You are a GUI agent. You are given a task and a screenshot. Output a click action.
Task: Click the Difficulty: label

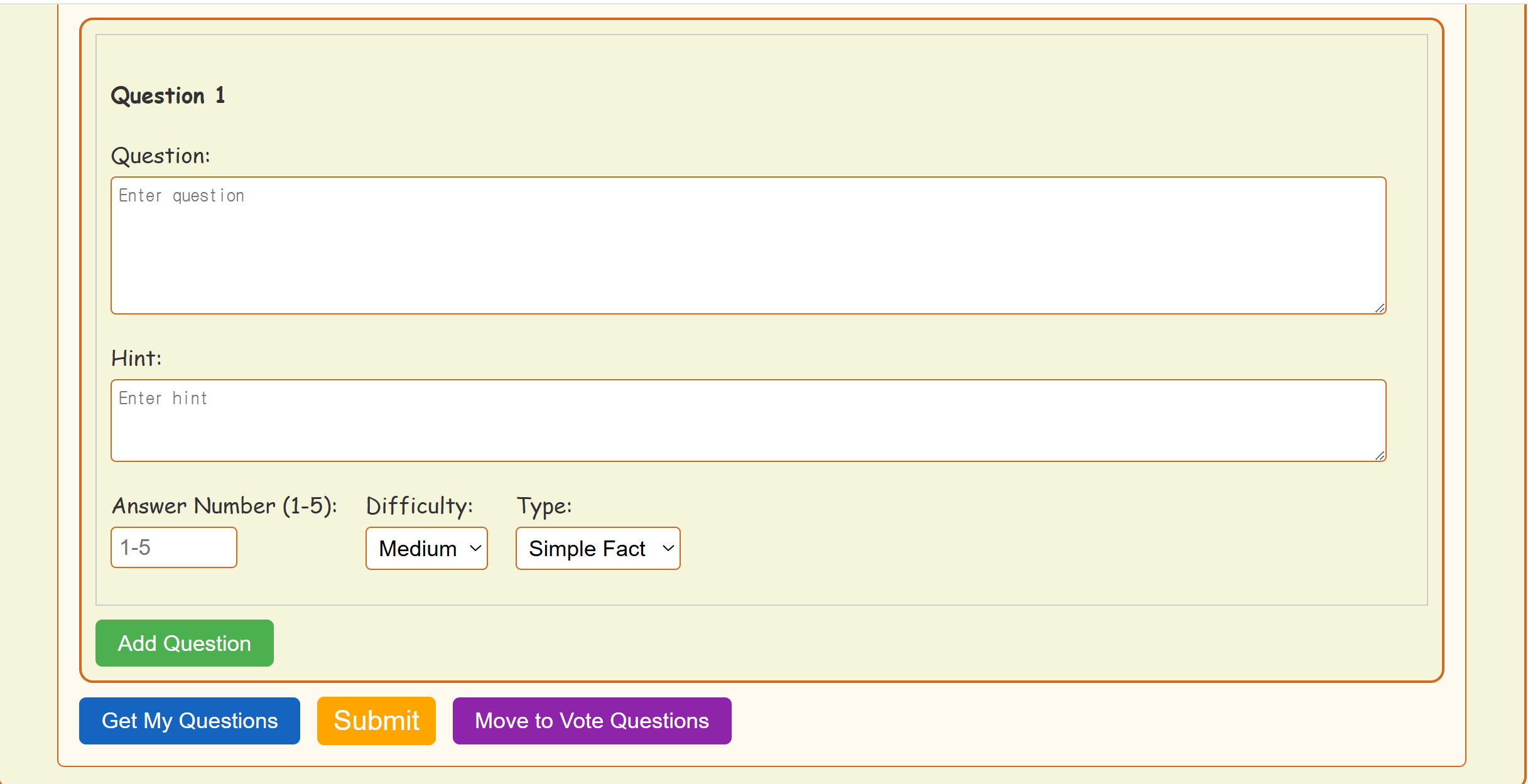point(419,506)
